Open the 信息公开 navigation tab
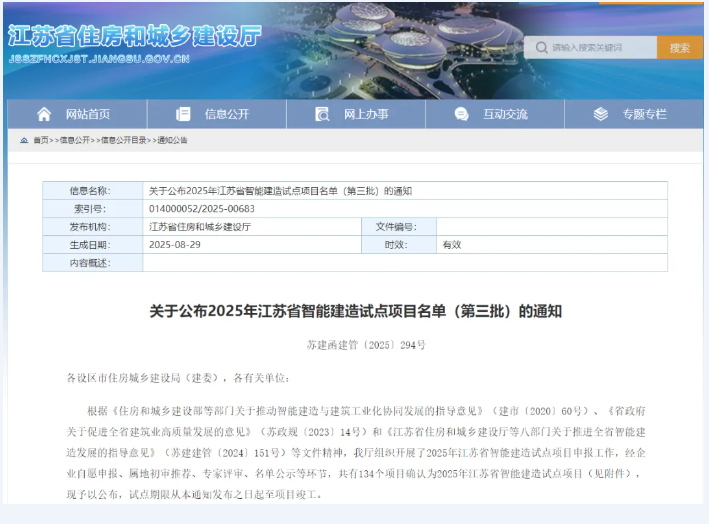The height and width of the screenshot is (524, 709). click(x=227, y=114)
